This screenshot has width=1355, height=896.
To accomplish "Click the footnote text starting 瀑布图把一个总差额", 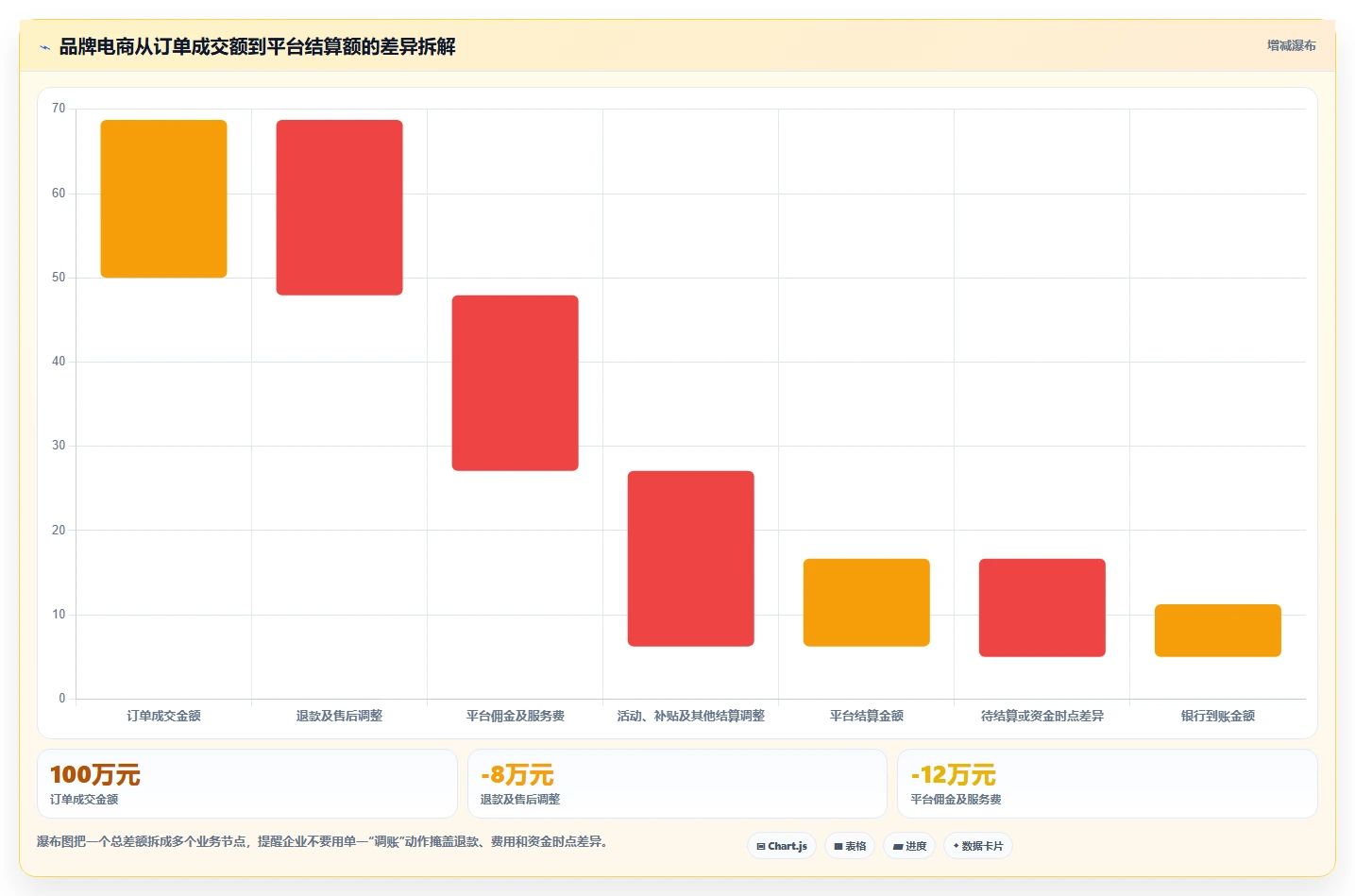I will pyautogui.click(x=323, y=841).
